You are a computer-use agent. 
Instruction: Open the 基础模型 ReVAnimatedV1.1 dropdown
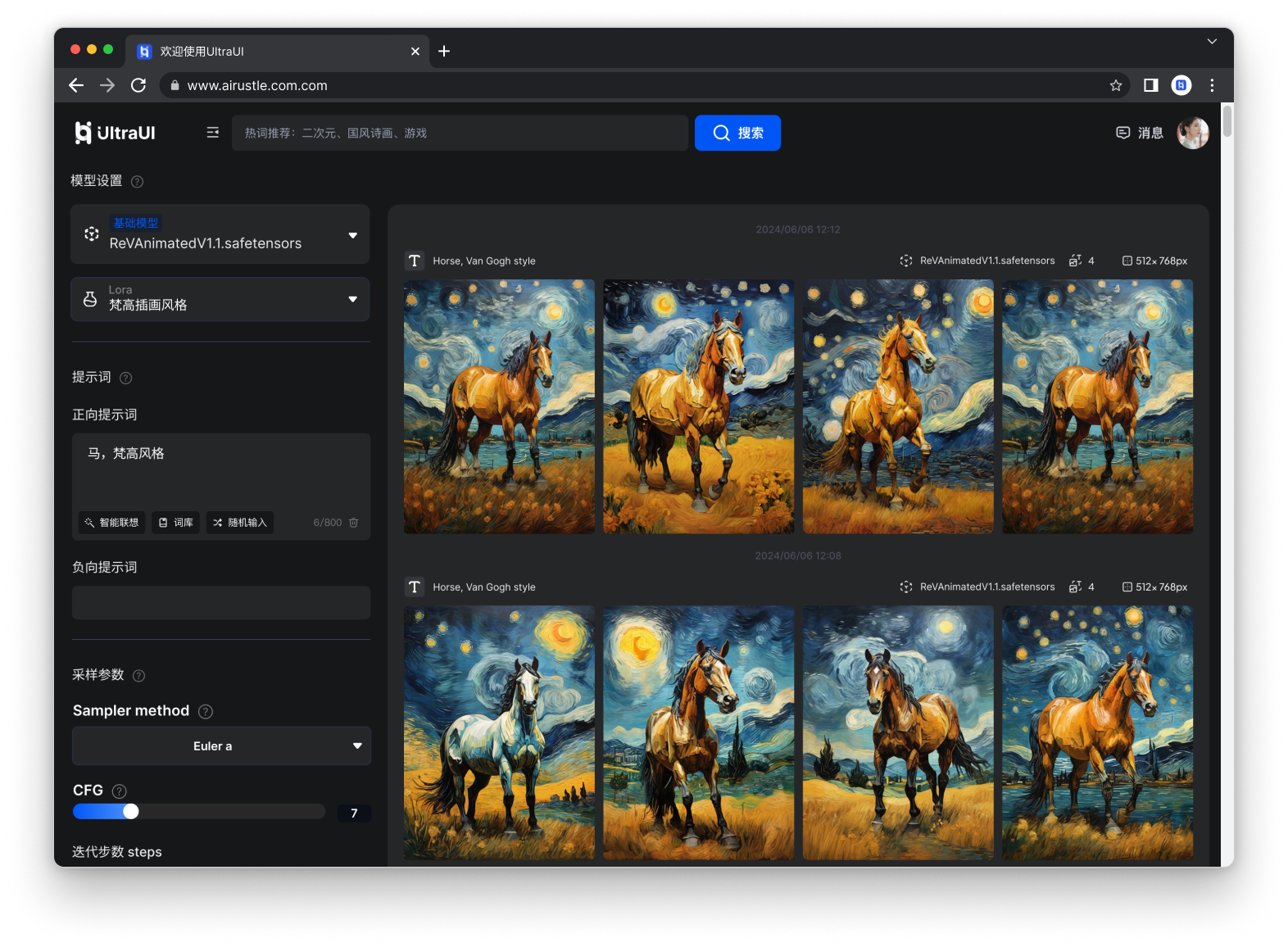click(220, 234)
